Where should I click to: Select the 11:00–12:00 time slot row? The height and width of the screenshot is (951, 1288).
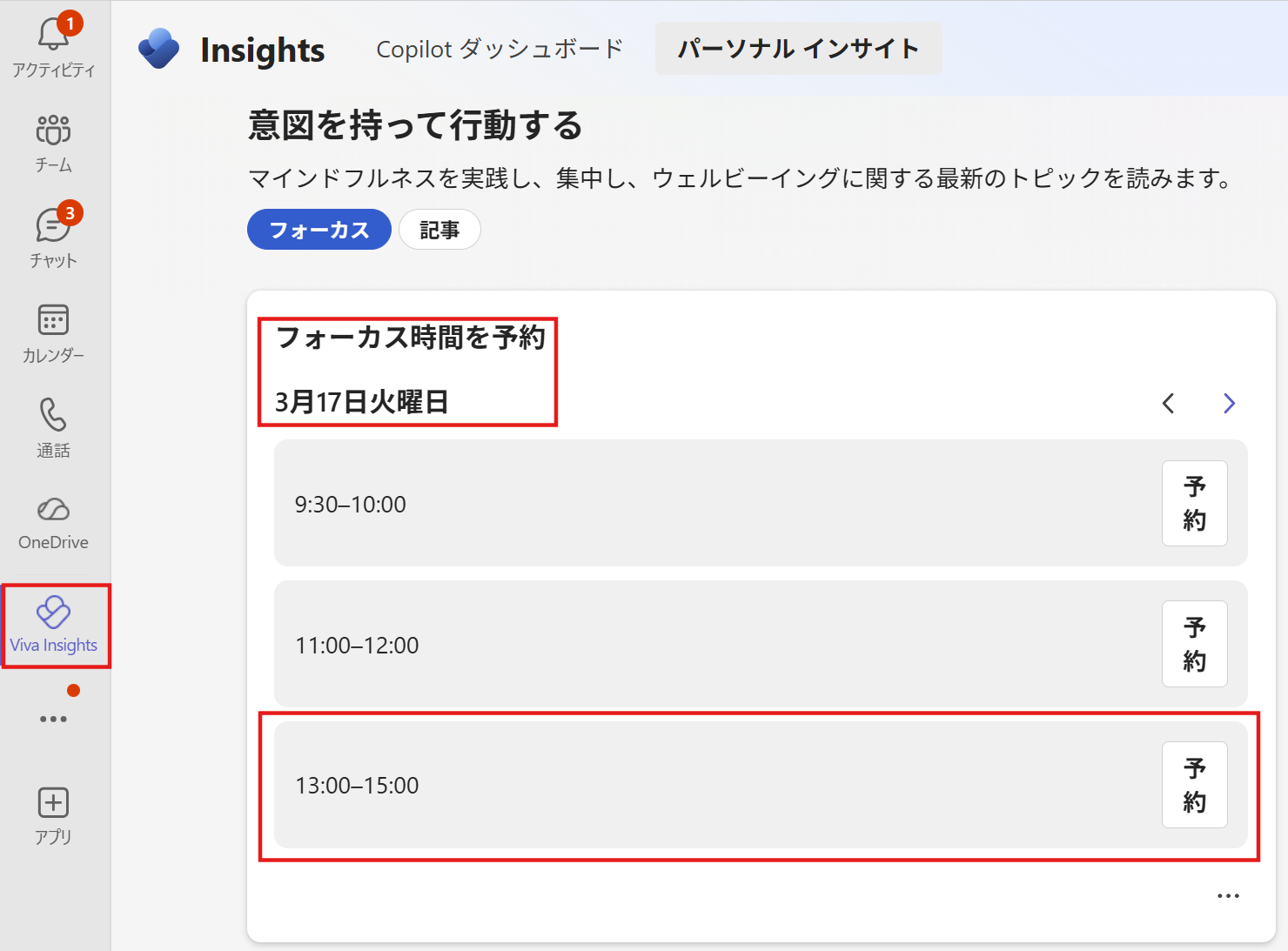click(696, 644)
